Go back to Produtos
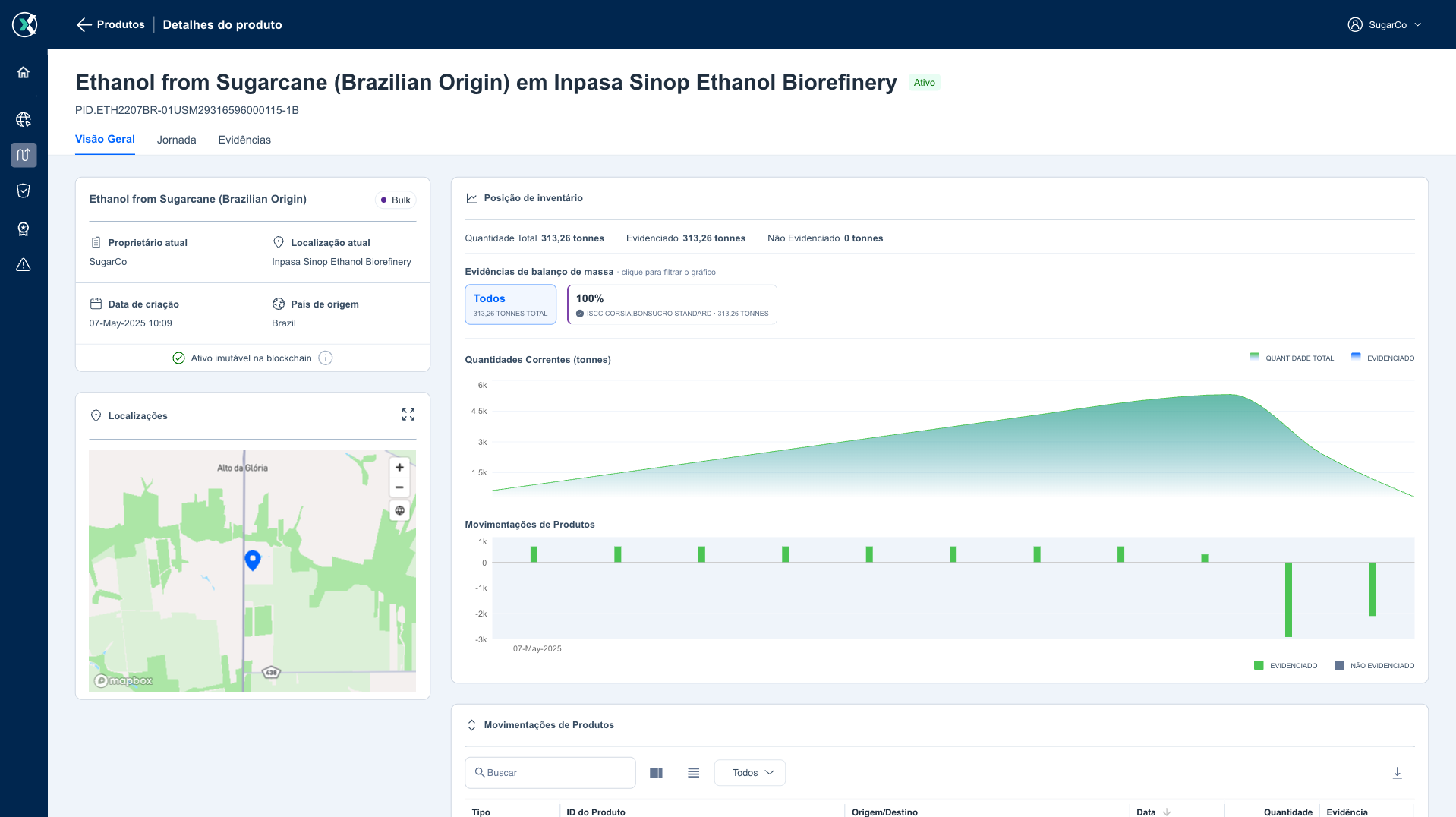The width and height of the screenshot is (1456, 817). coord(111,25)
